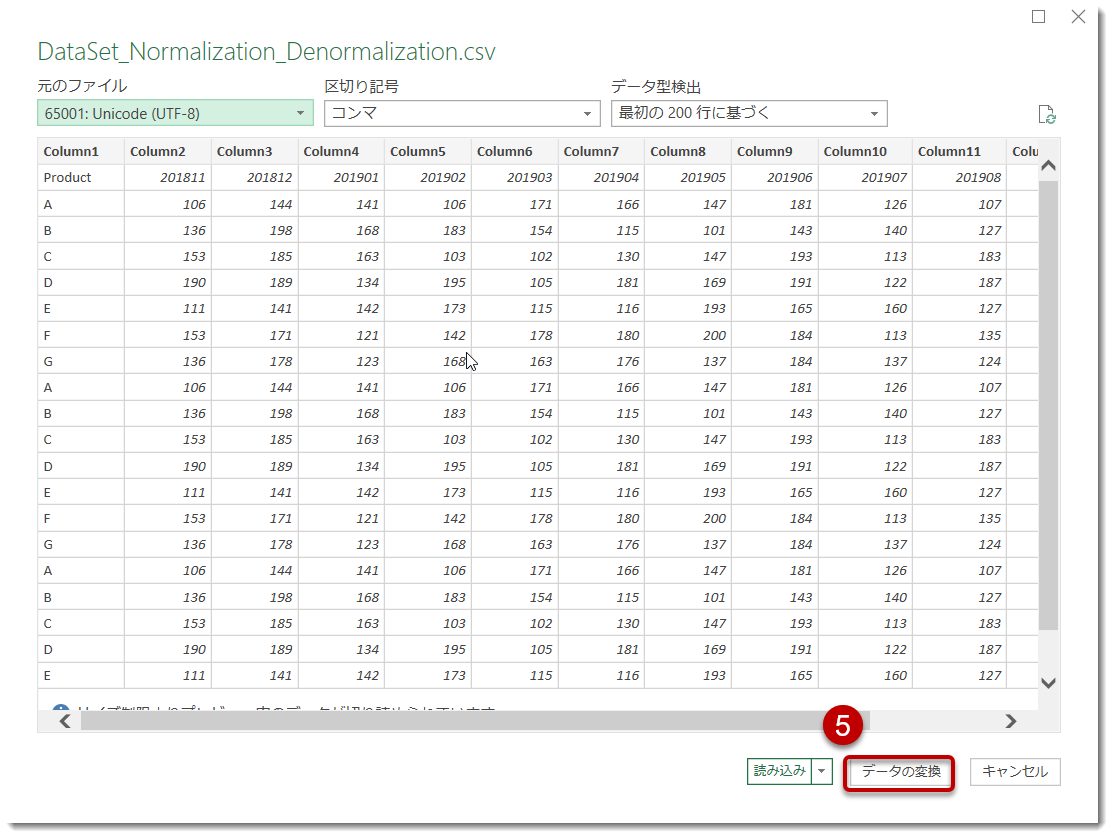Click the 201905 cell in Column8

click(x=687, y=178)
